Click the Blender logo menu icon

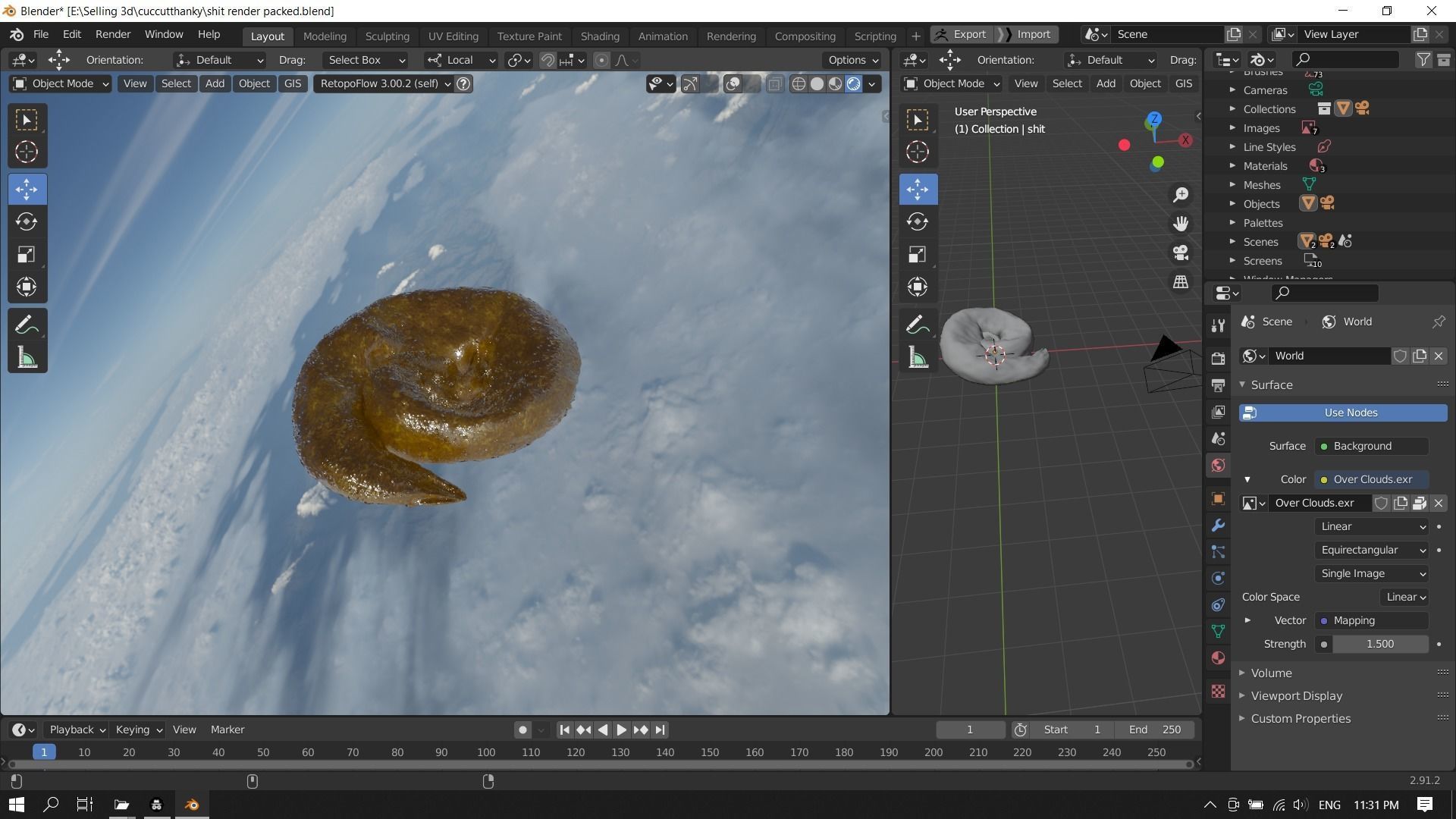tap(17, 35)
